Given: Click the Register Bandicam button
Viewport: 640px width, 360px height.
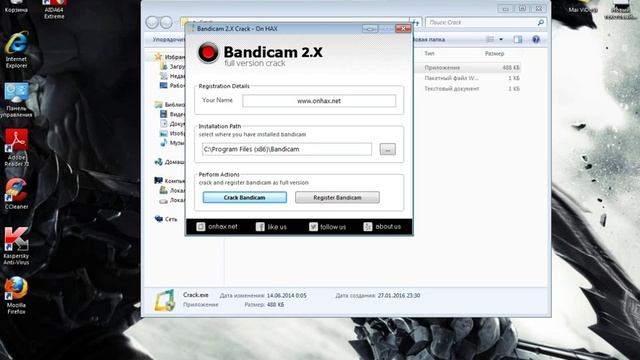Looking at the screenshot, I should 337,198.
